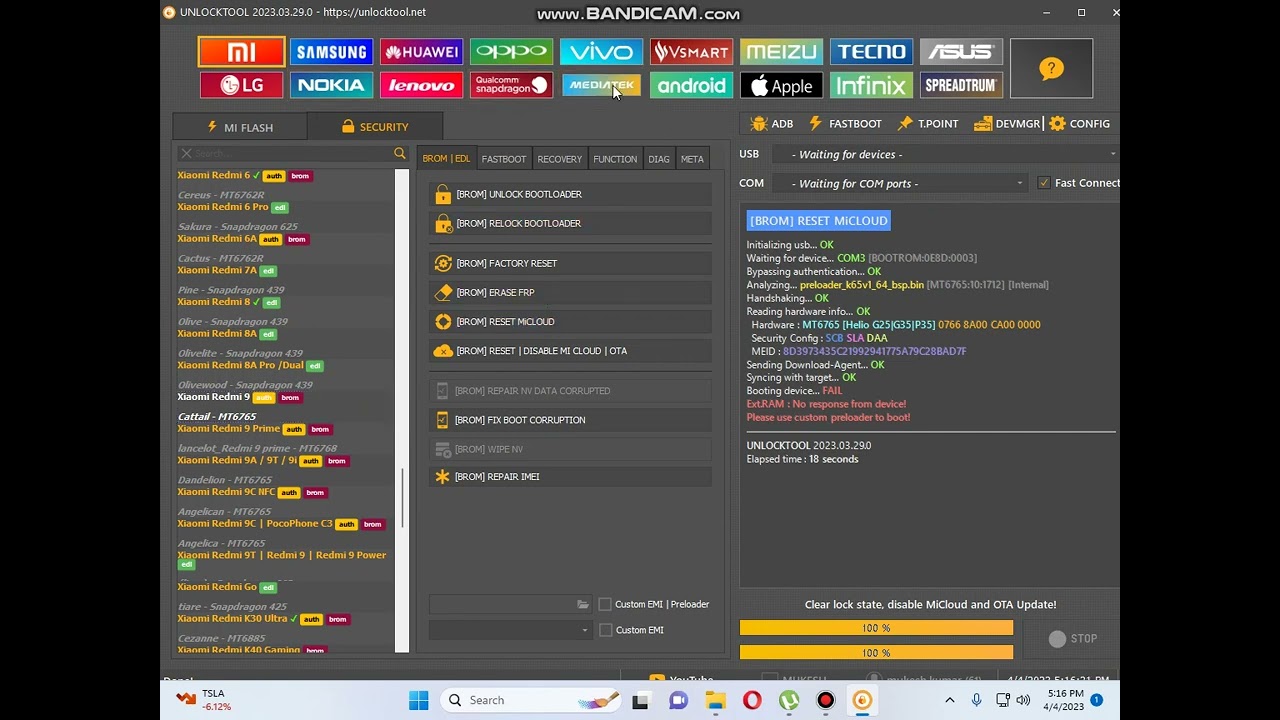
Task: Open the DEVMGR toolbar button
Action: coord(1008,124)
